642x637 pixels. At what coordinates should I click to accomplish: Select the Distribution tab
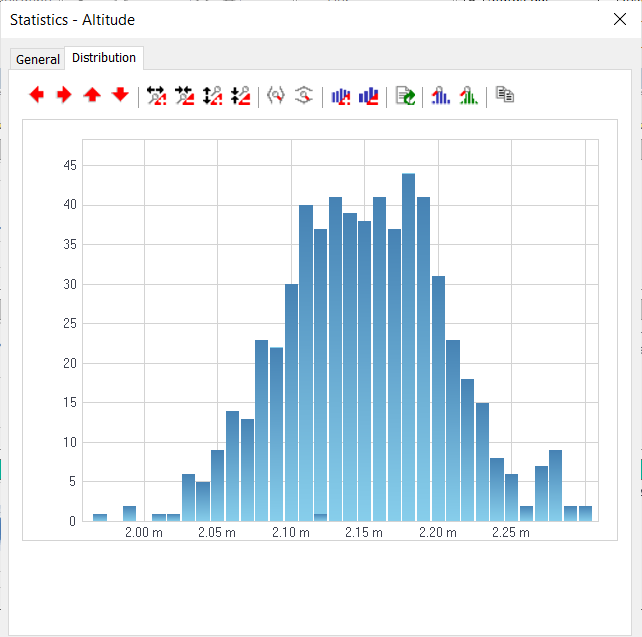(104, 58)
